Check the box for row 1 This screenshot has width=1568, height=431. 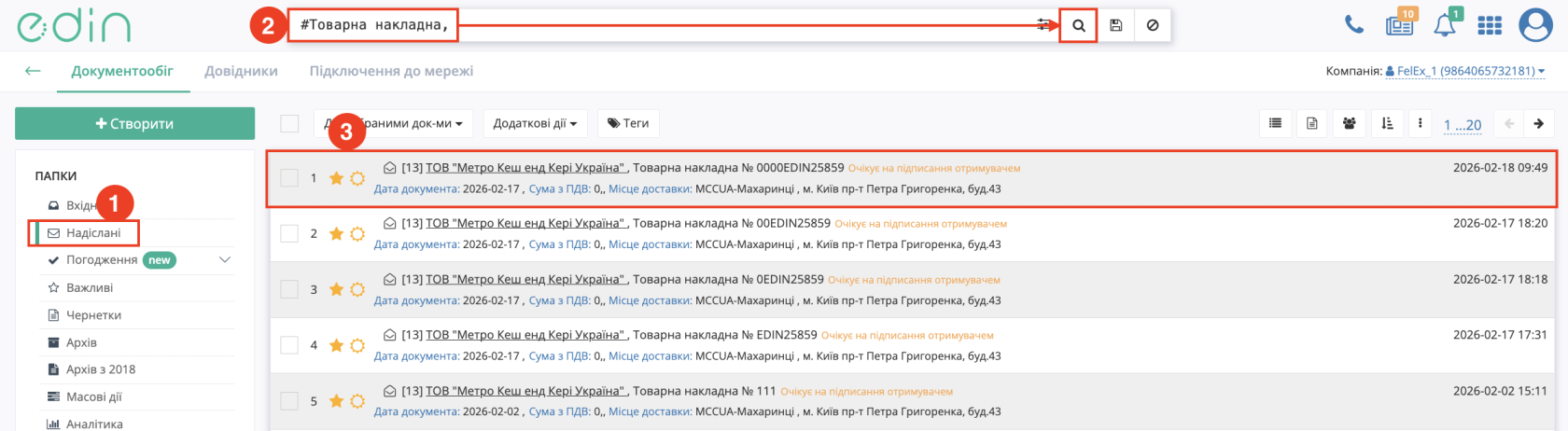pyautogui.click(x=289, y=178)
